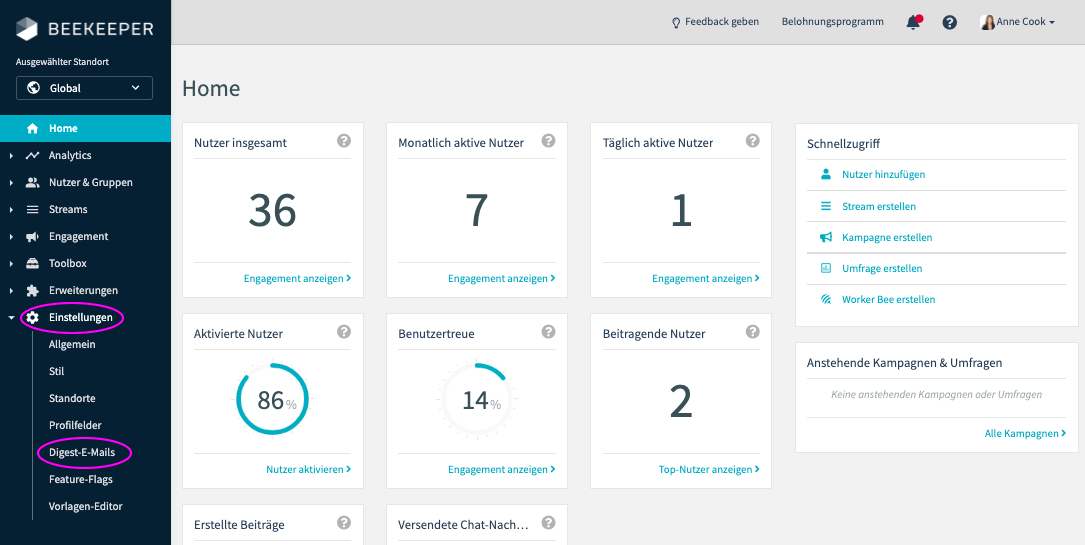This screenshot has width=1085, height=545.
Task: Click help icon on Nutzer insgesamt card
Action: pos(344,141)
